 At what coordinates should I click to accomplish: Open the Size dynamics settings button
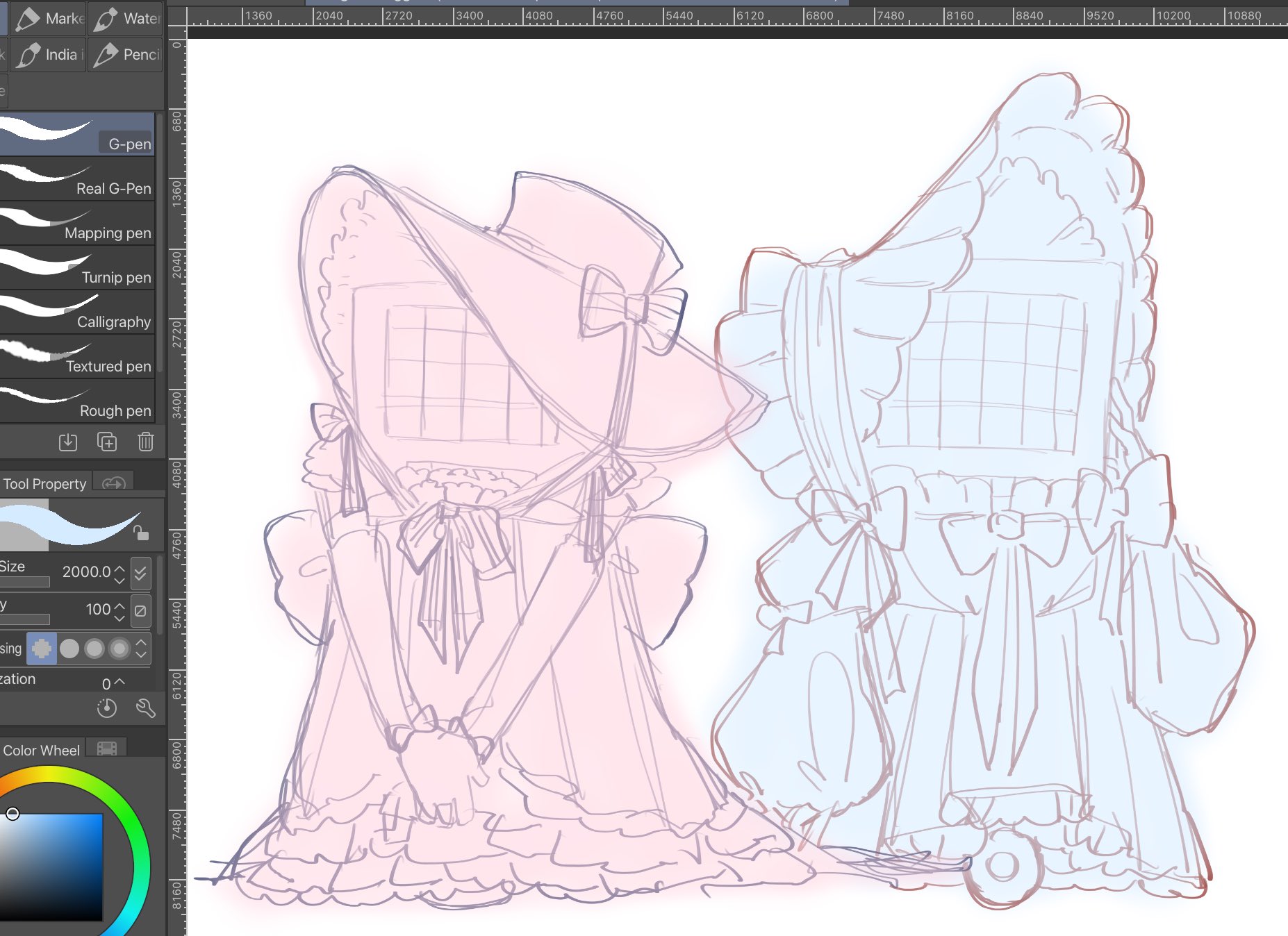pos(140,573)
